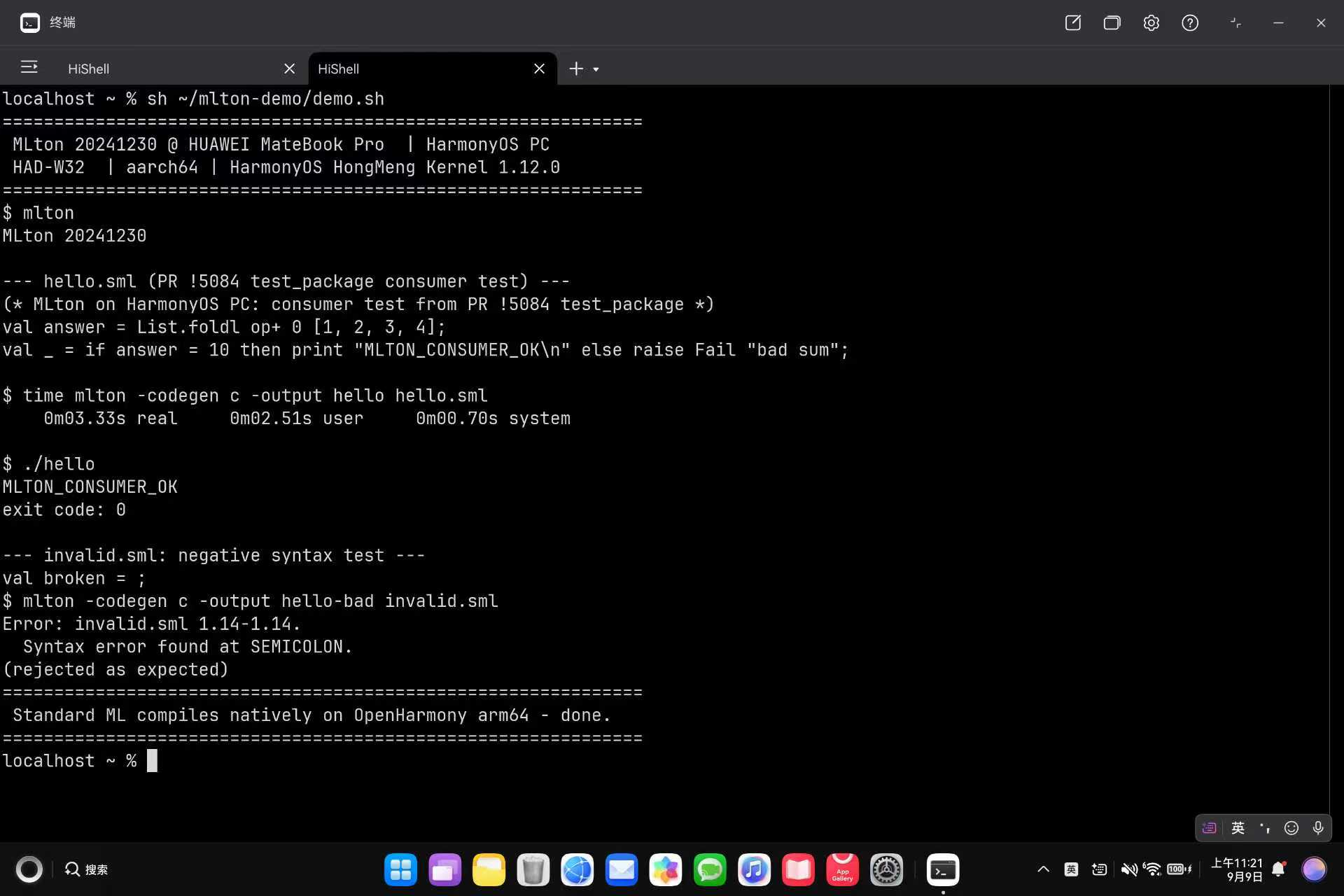Open the clock showing 上午11:21
This screenshot has height=896, width=1344.
tap(1237, 869)
